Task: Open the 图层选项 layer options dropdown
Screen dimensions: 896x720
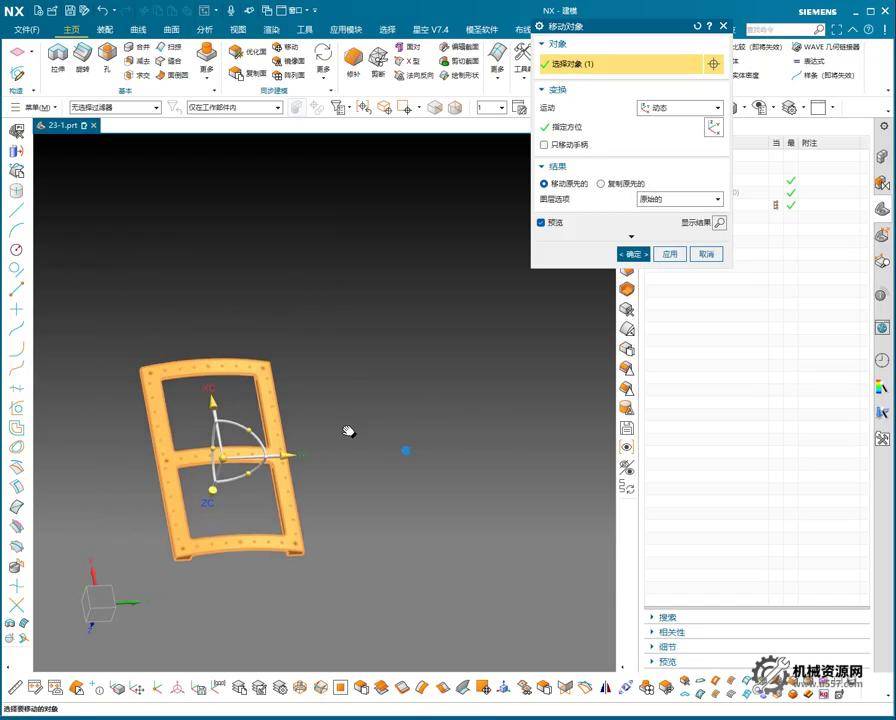Action: (680, 200)
